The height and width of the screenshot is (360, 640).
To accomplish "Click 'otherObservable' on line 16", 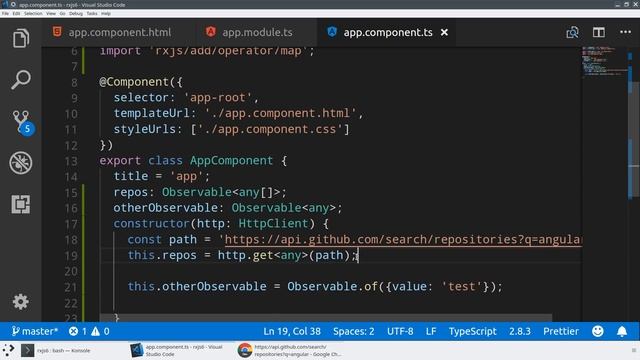I will (165, 208).
